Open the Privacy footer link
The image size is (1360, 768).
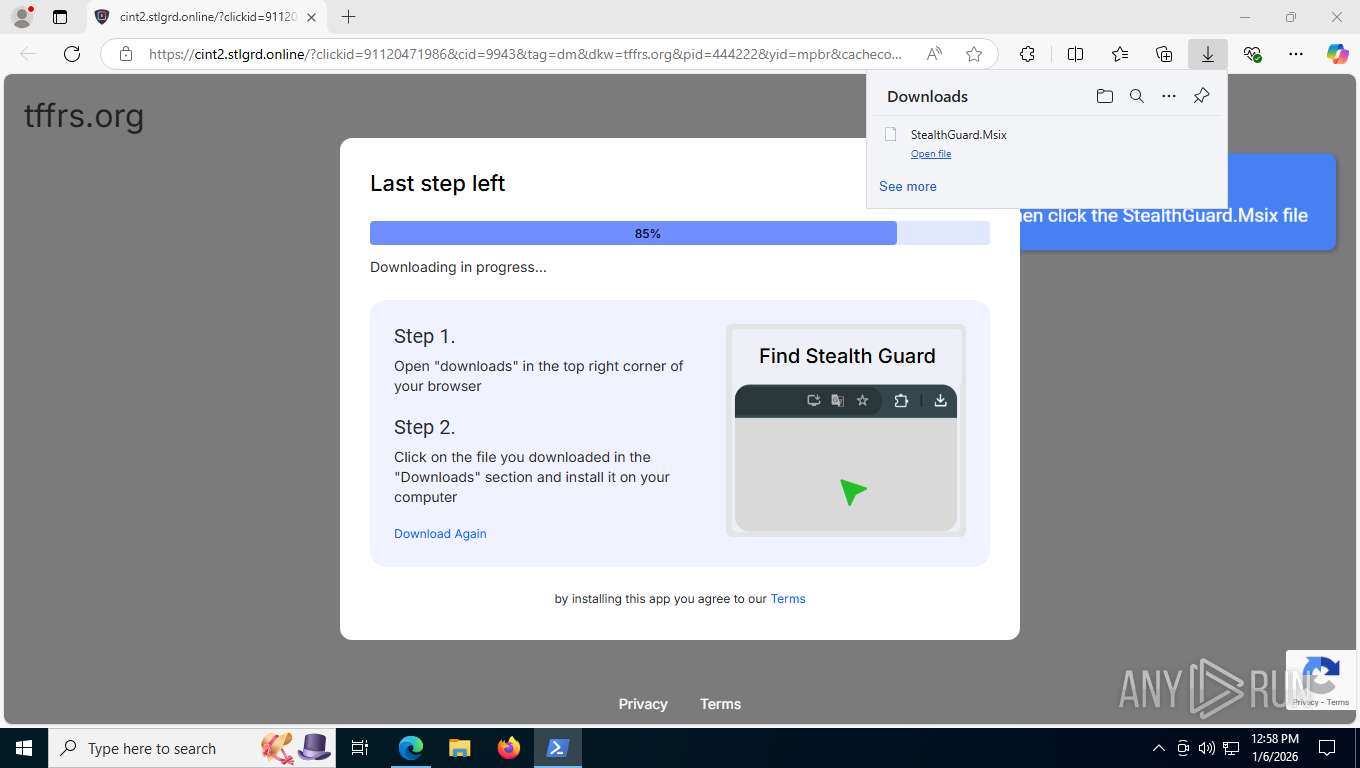coord(643,704)
